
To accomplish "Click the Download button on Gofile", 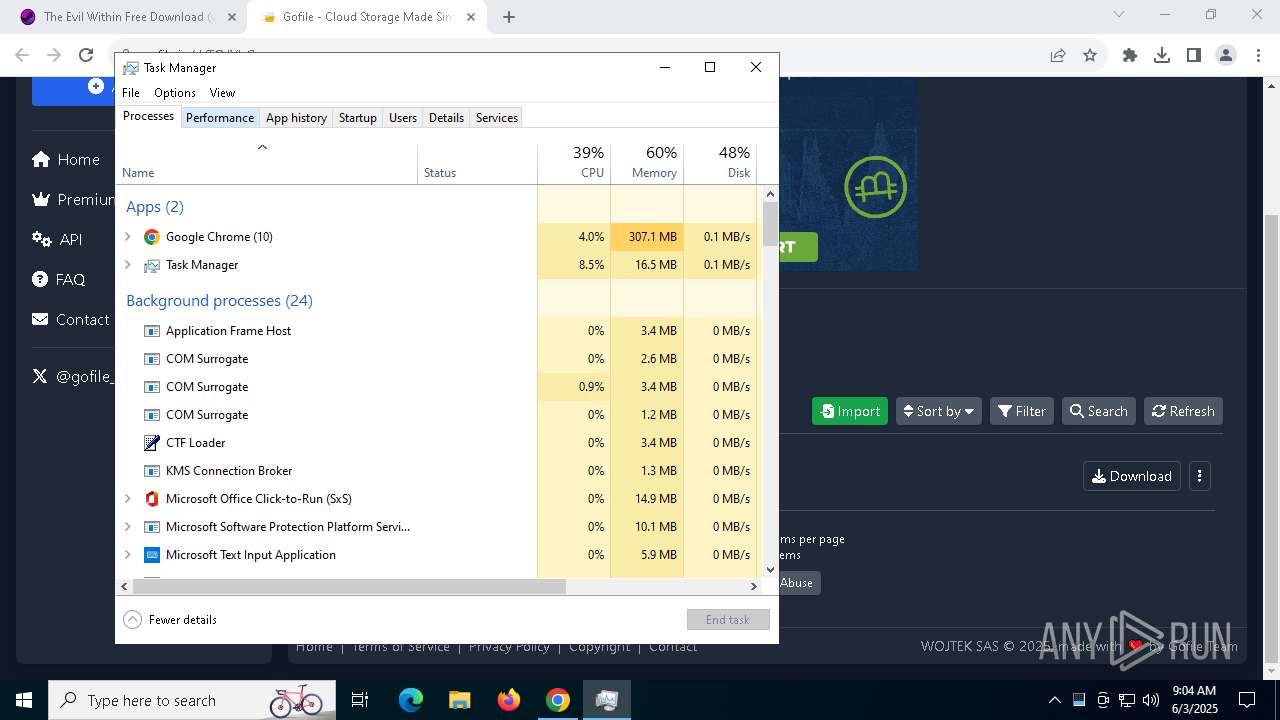I will (x=1132, y=476).
